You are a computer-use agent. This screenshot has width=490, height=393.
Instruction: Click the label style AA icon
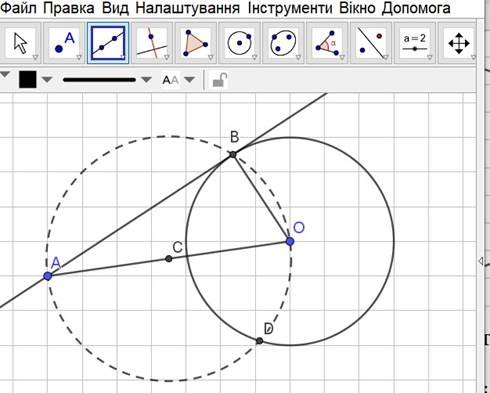pyautogui.click(x=170, y=80)
